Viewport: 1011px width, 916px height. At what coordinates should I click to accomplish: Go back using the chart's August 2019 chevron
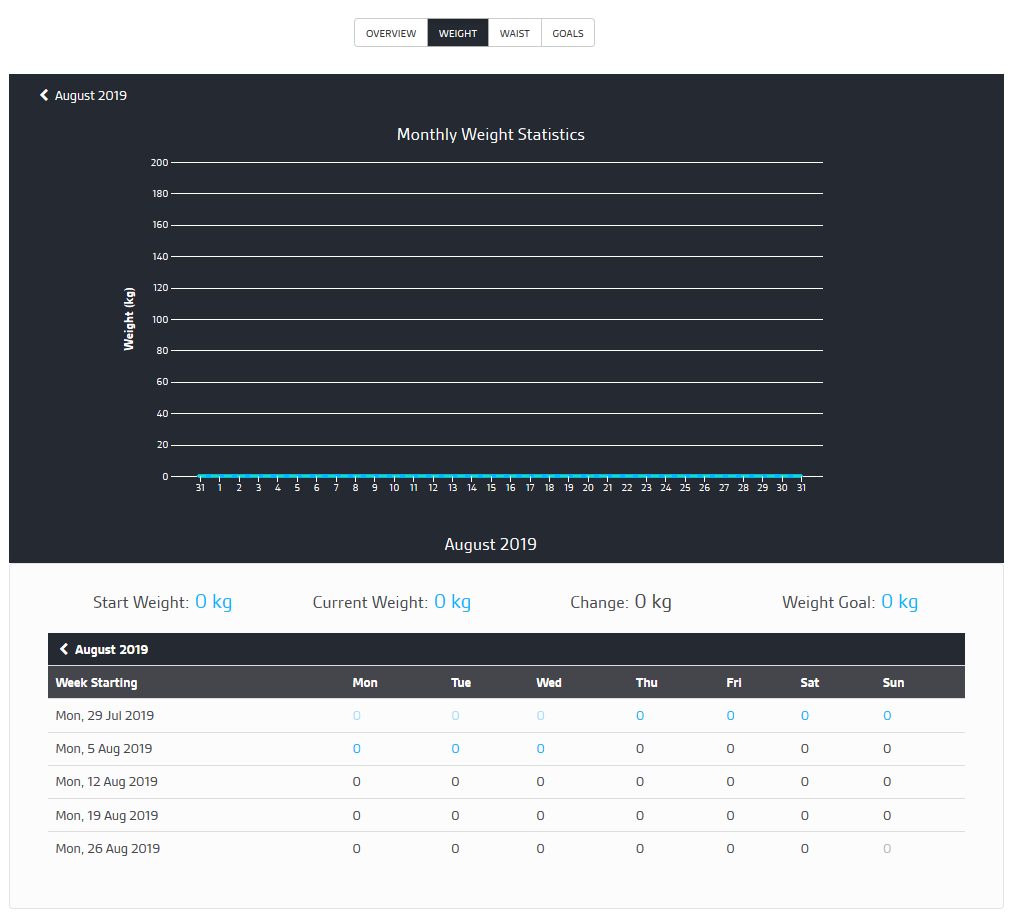click(44, 95)
